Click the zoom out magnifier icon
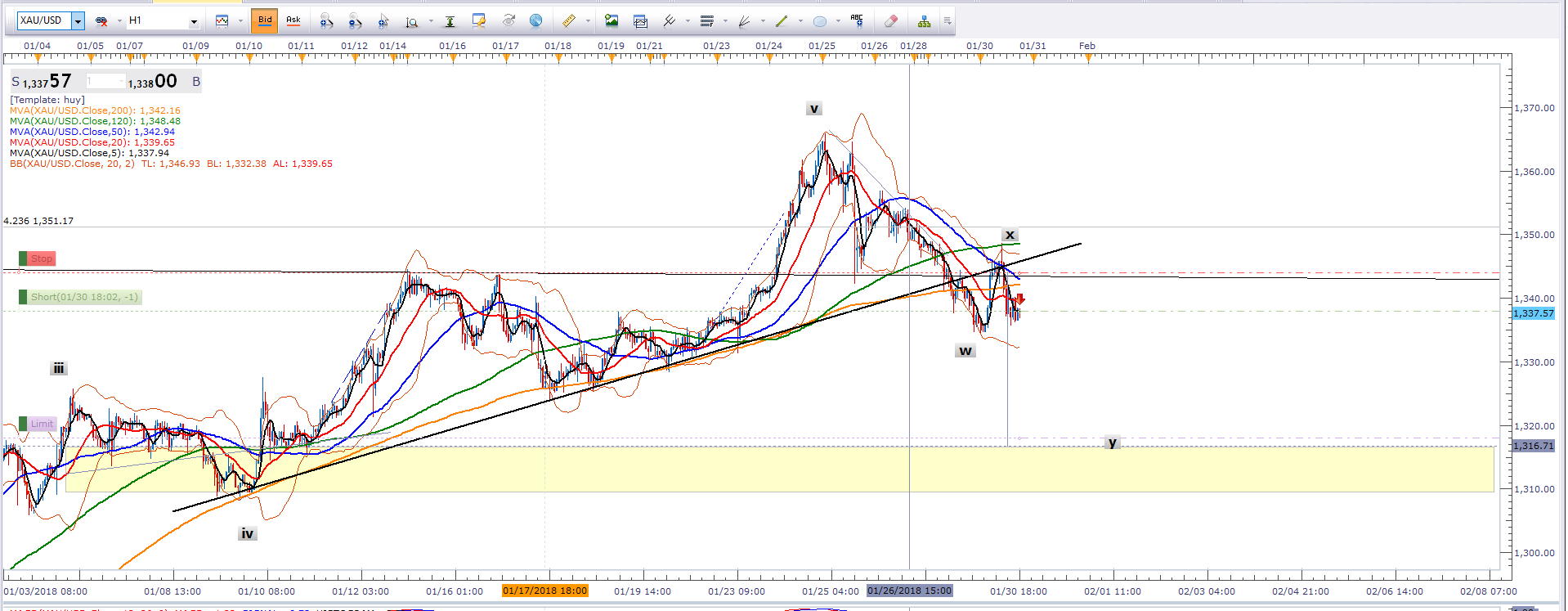 click(x=355, y=21)
